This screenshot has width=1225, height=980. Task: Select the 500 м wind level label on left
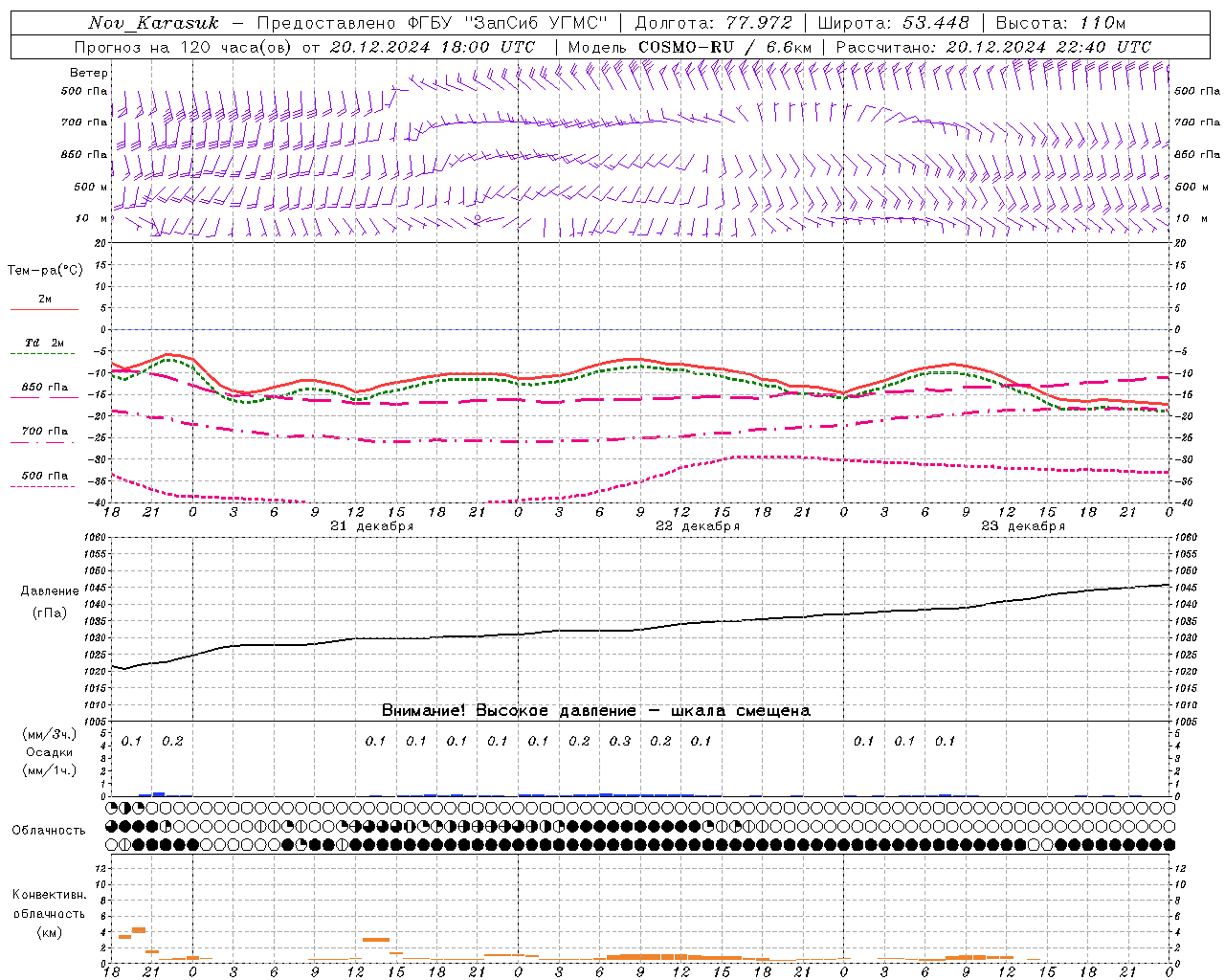pos(92,188)
